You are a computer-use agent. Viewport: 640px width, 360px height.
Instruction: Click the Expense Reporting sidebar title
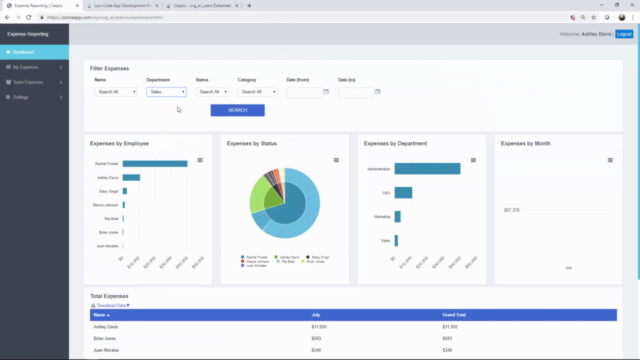[28, 34]
